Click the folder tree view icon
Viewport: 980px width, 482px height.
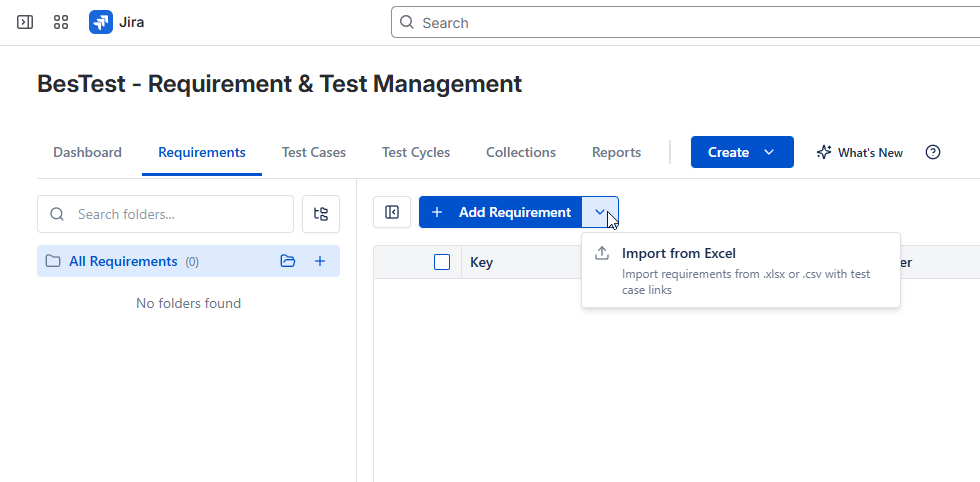321,214
